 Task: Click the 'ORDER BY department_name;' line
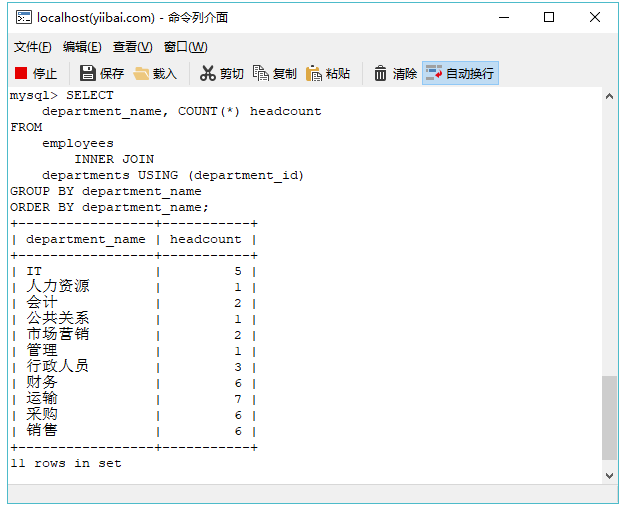109,208
